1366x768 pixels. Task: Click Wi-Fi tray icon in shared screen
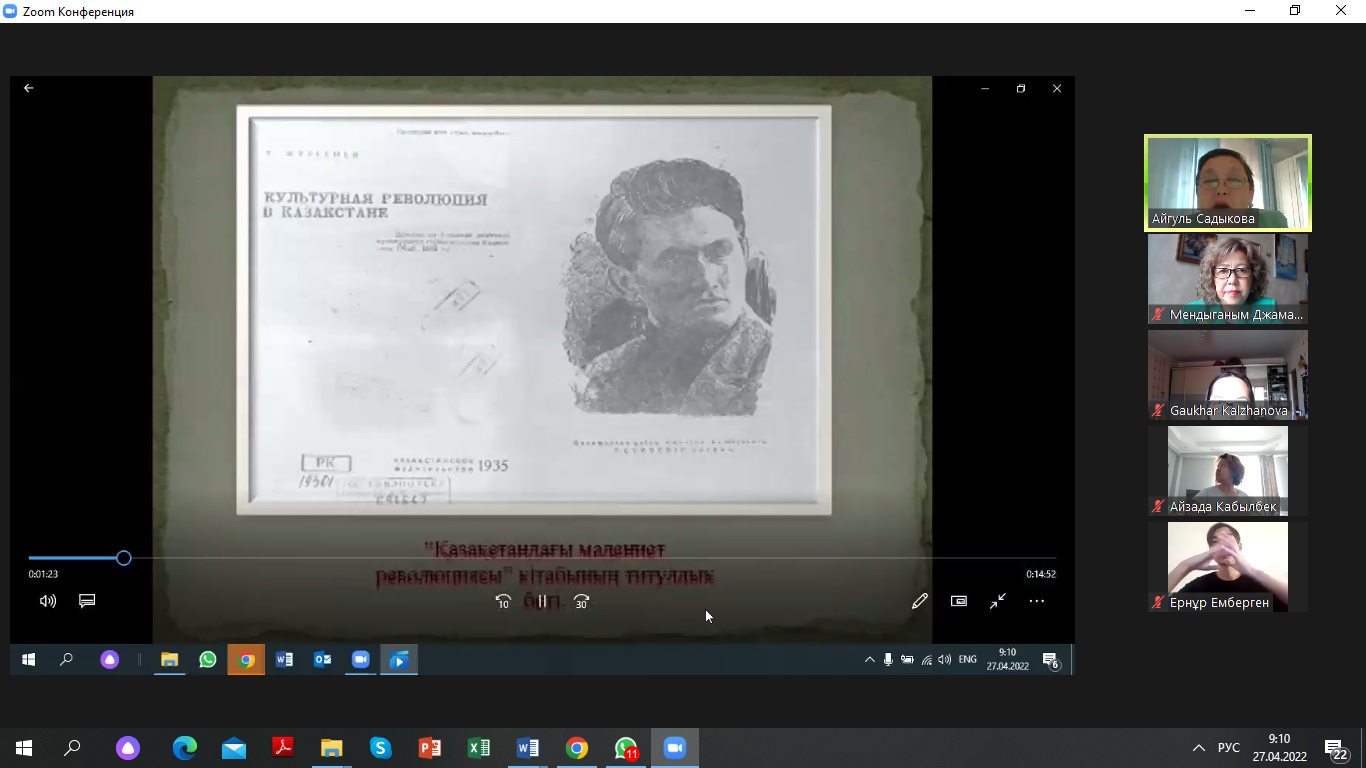[927, 660]
